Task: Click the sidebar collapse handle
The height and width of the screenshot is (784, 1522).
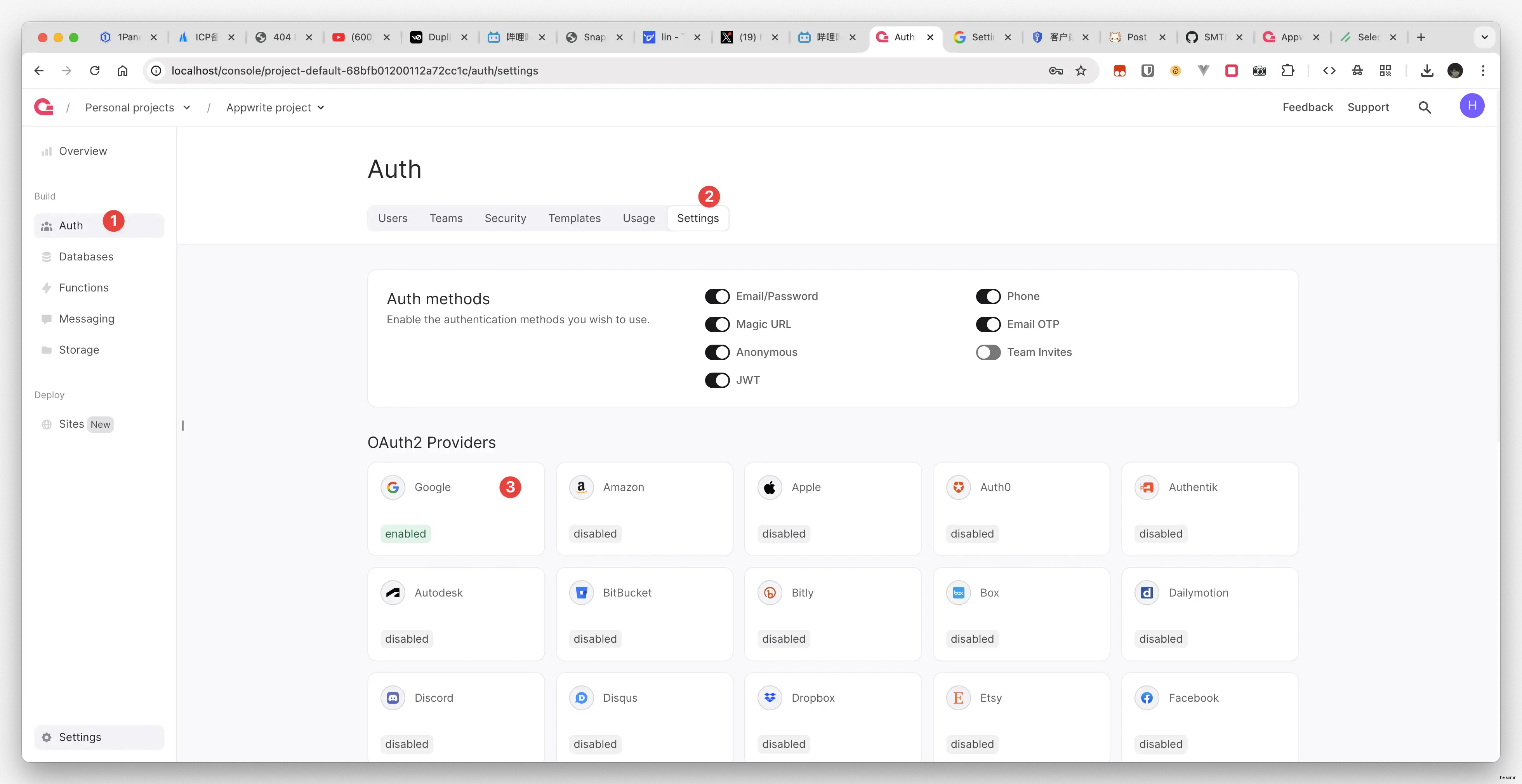Action: point(182,426)
